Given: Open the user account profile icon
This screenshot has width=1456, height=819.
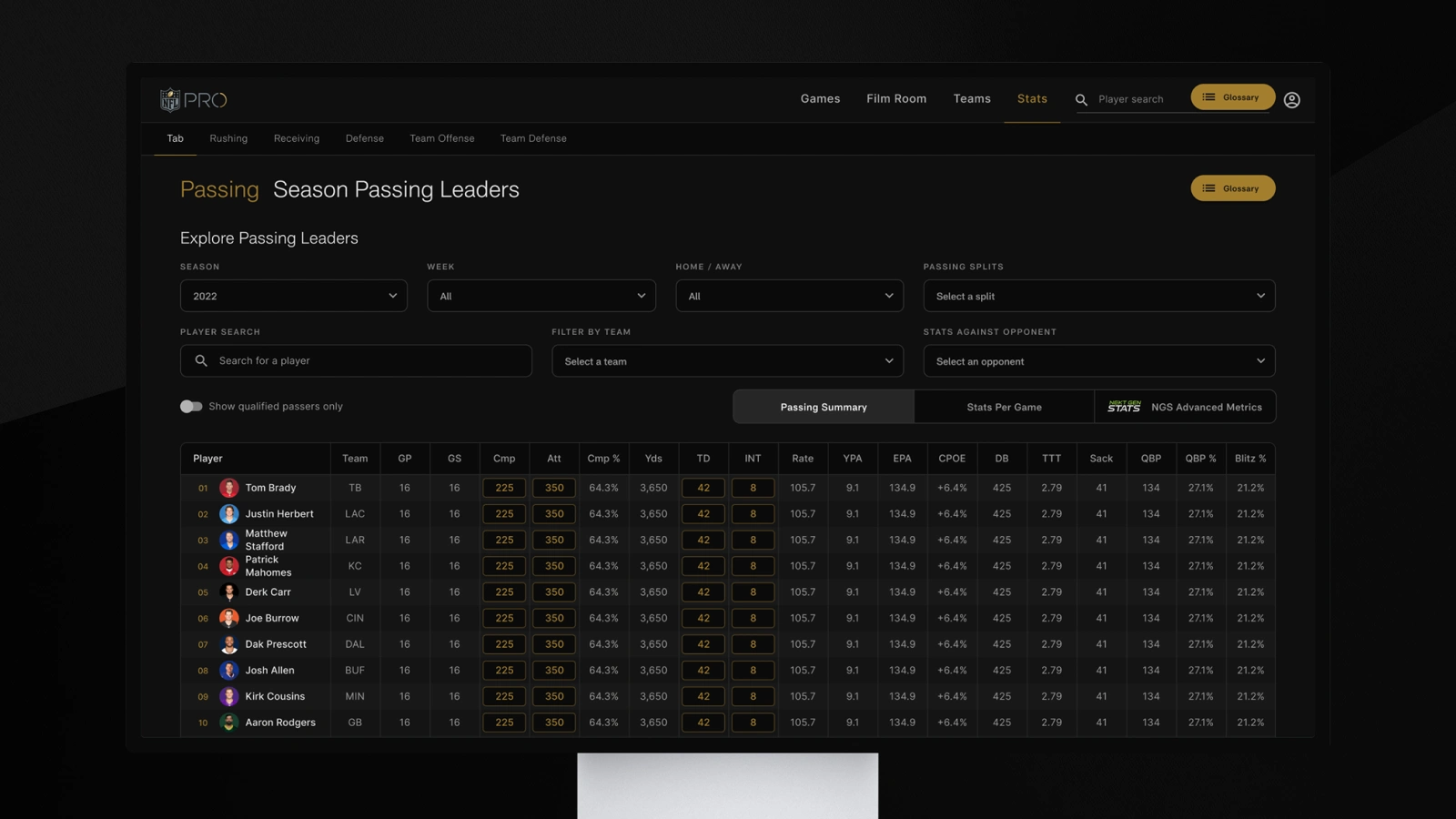Looking at the screenshot, I should (1291, 100).
